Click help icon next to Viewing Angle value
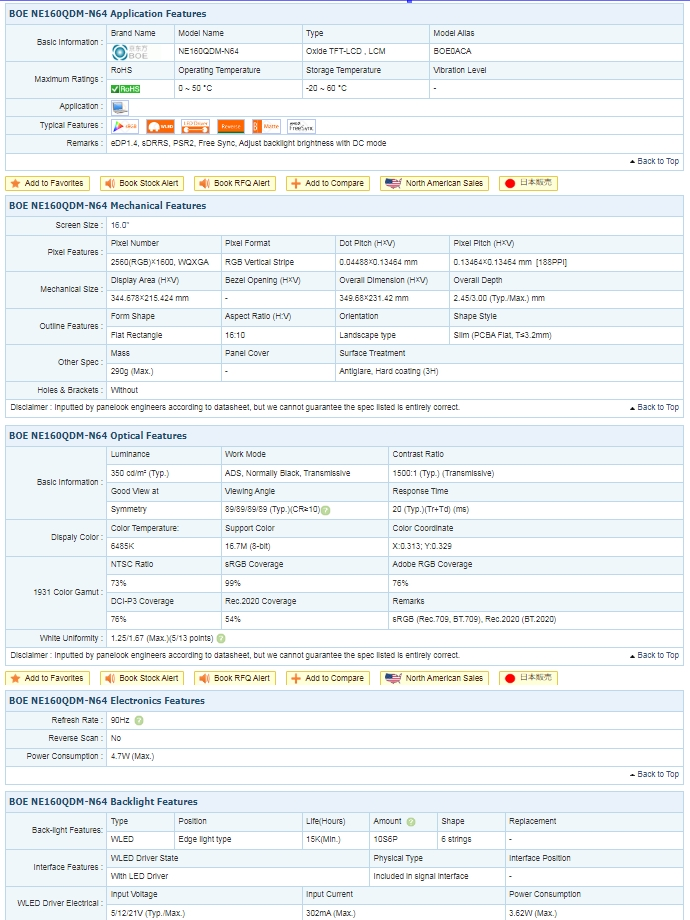 [326, 510]
